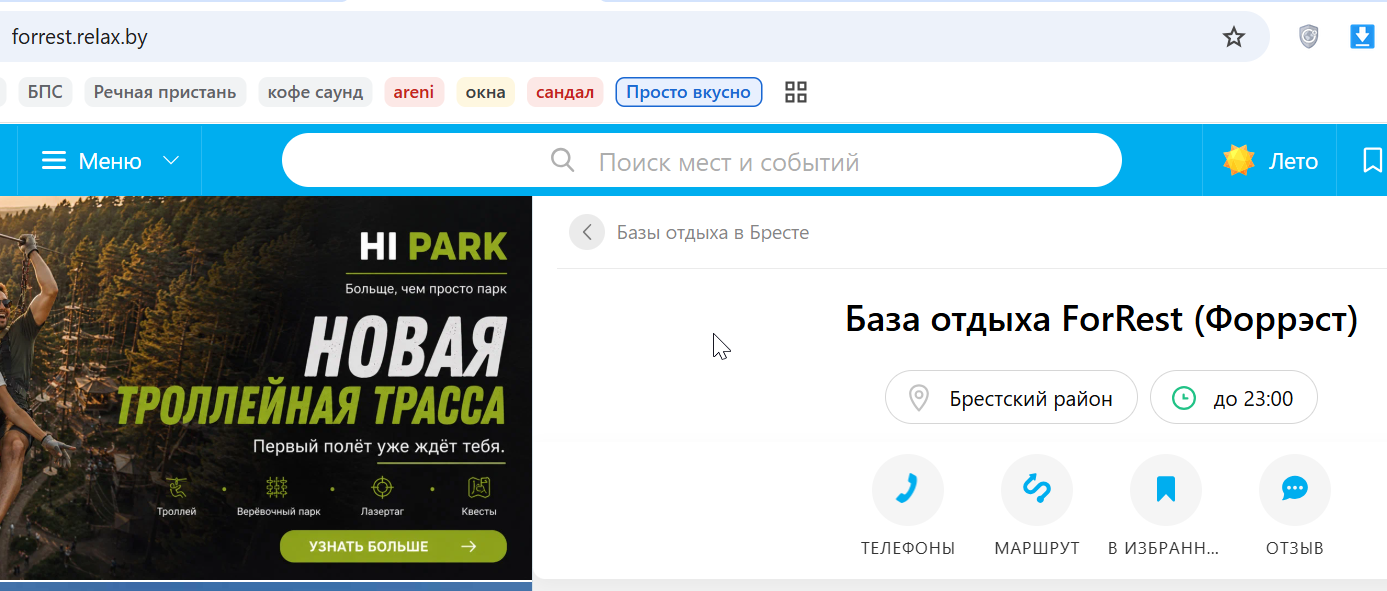Click the HI PARK logo on banner
Image resolution: width=1387 pixels, height=591 pixels.
pos(433,246)
